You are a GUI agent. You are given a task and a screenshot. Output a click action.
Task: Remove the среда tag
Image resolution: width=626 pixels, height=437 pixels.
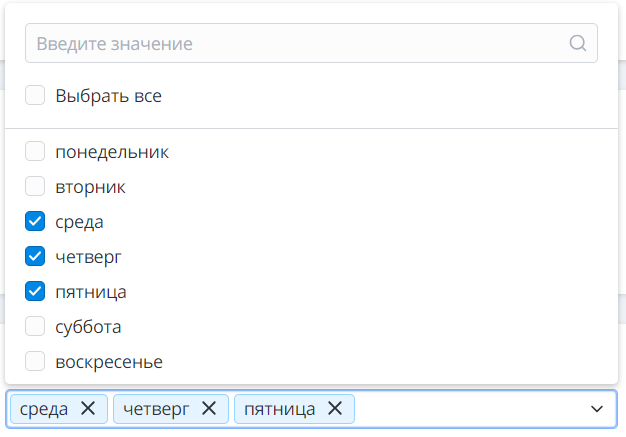click(88, 408)
